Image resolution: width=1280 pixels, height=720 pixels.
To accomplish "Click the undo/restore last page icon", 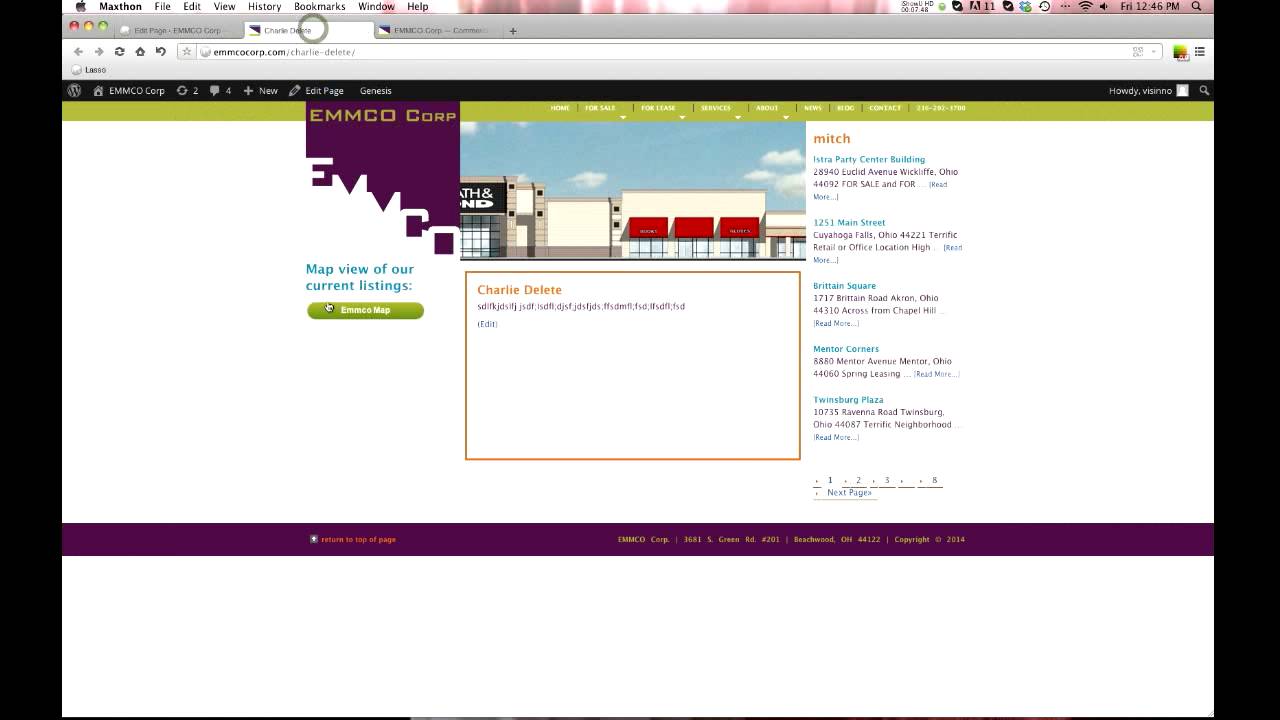I will tap(160, 51).
